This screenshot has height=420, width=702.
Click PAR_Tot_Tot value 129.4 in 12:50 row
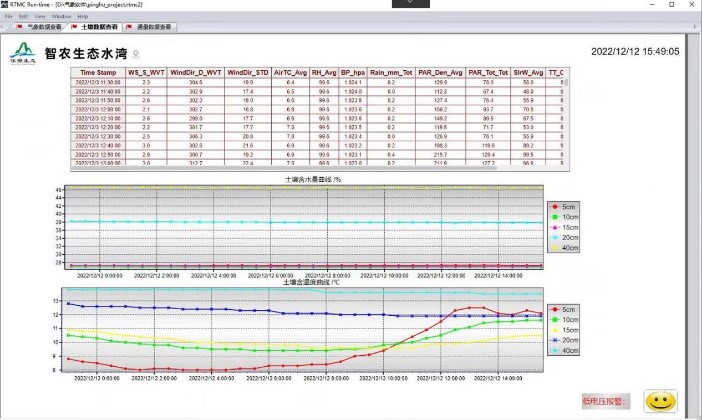click(488, 154)
